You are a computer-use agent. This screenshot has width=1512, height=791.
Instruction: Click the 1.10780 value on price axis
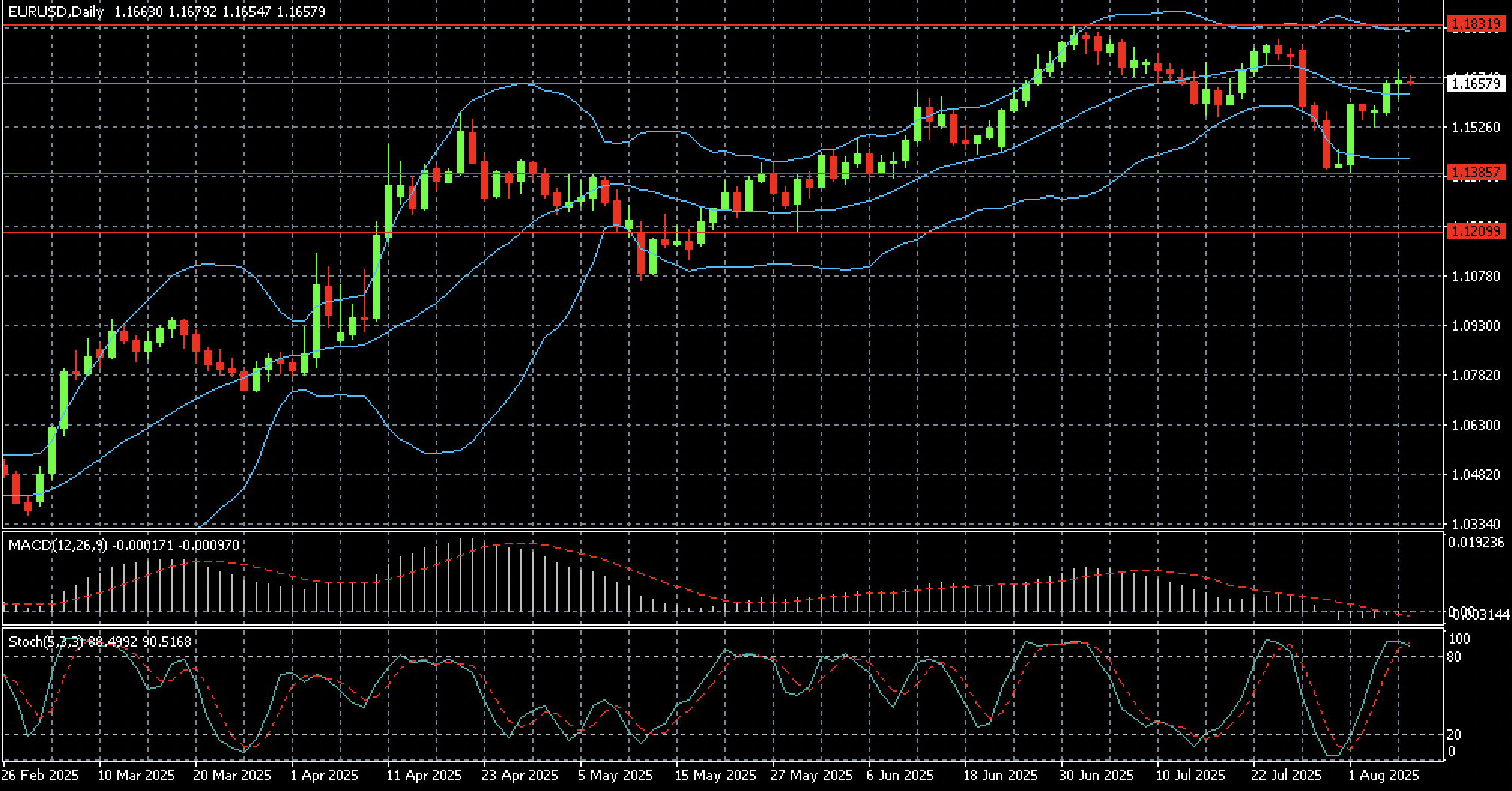coord(1477,277)
